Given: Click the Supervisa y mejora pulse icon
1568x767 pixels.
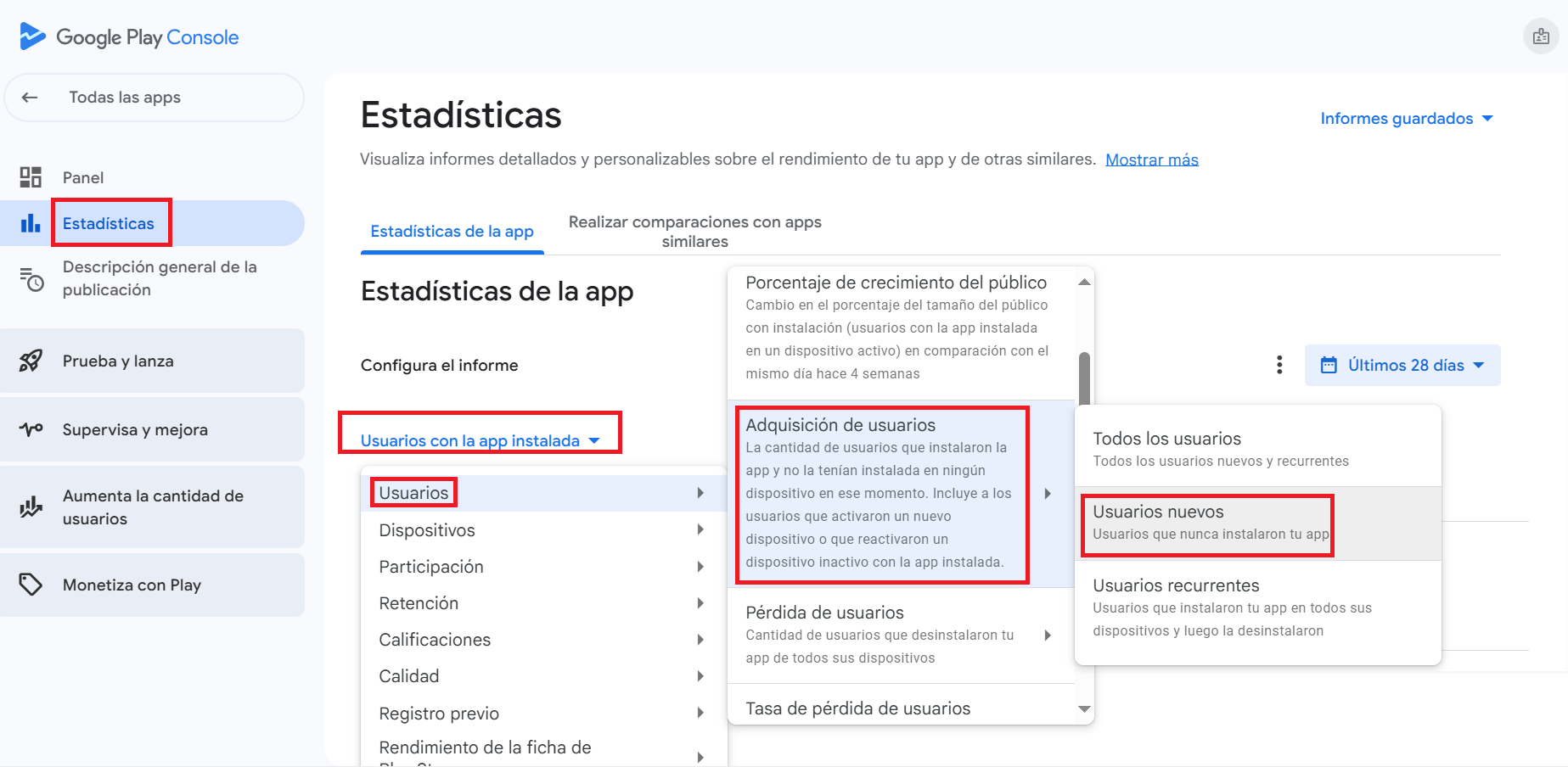Looking at the screenshot, I should 31,429.
